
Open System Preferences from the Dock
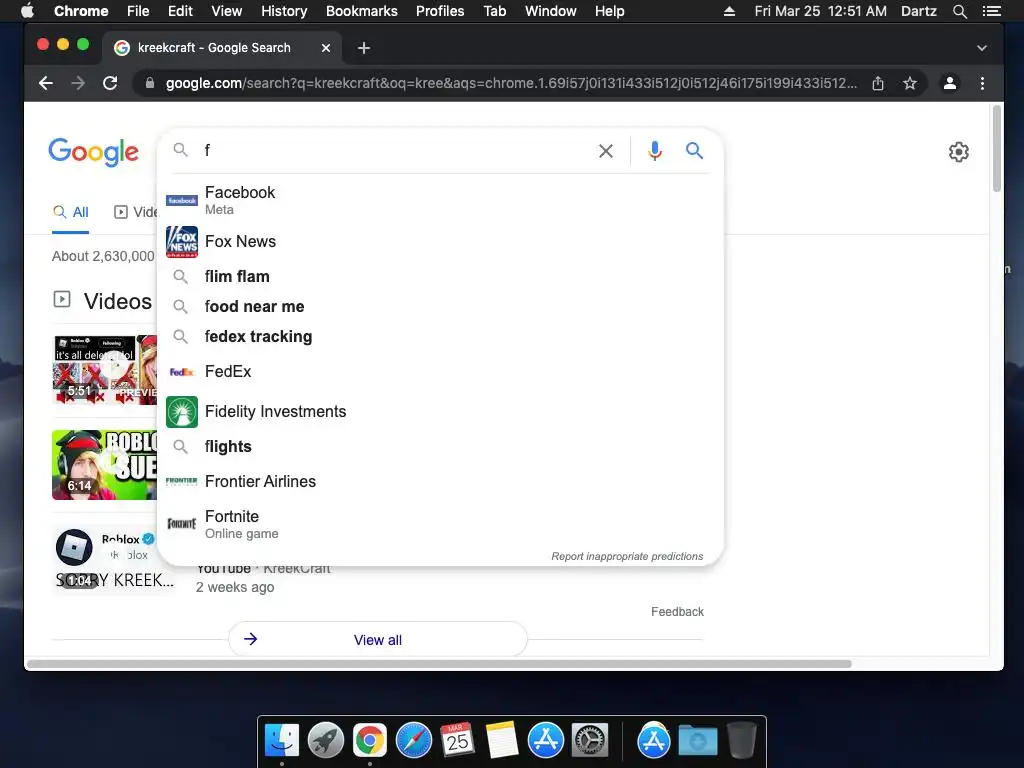tap(590, 741)
